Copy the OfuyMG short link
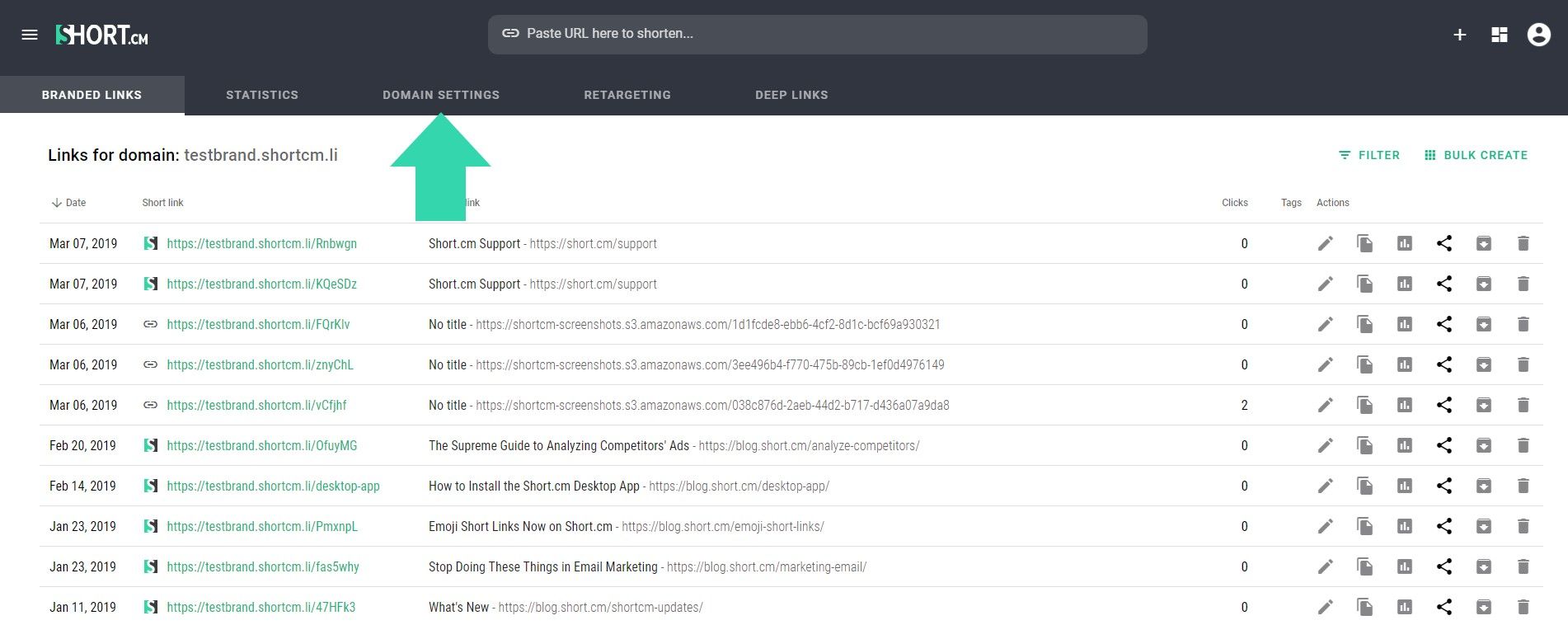The image size is (1568, 625). click(x=1364, y=445)
